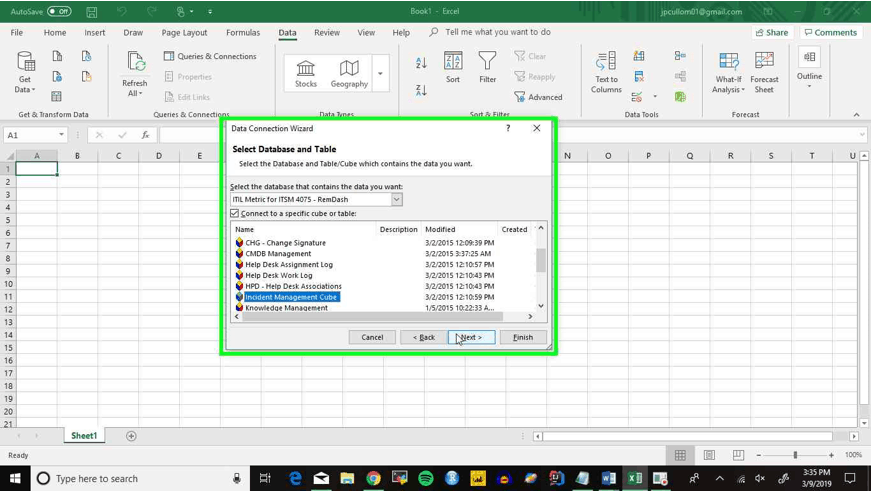The image size is (872, 491).
Task: Sort Z to A descending
Action: pyautogui.click(x=421, y=90)
